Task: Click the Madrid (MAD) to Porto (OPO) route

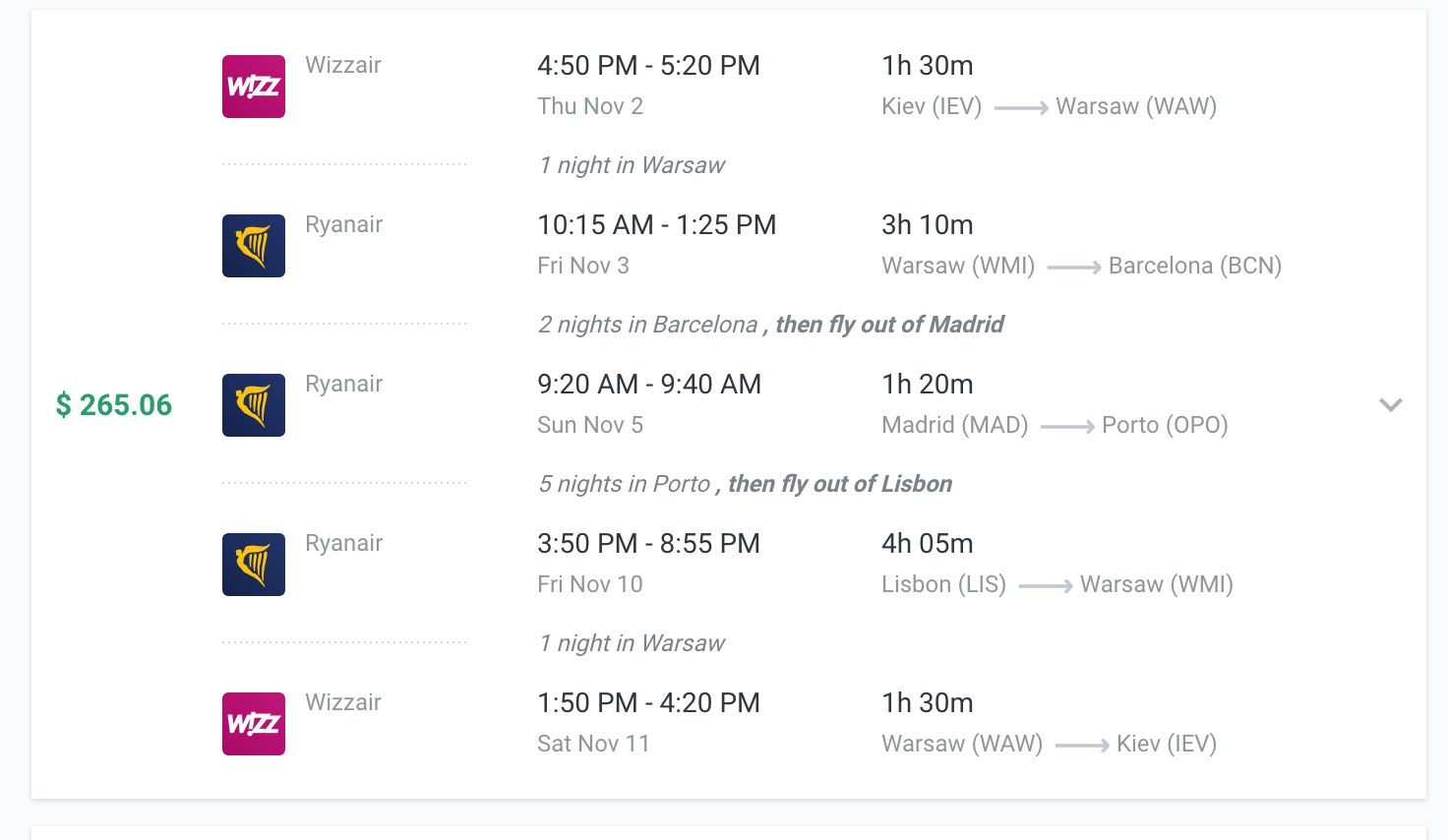Action: pos(1055,425)
